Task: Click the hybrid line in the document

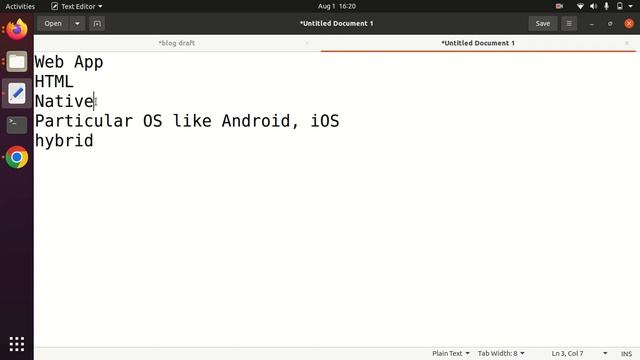Action: tap(64, 141)
